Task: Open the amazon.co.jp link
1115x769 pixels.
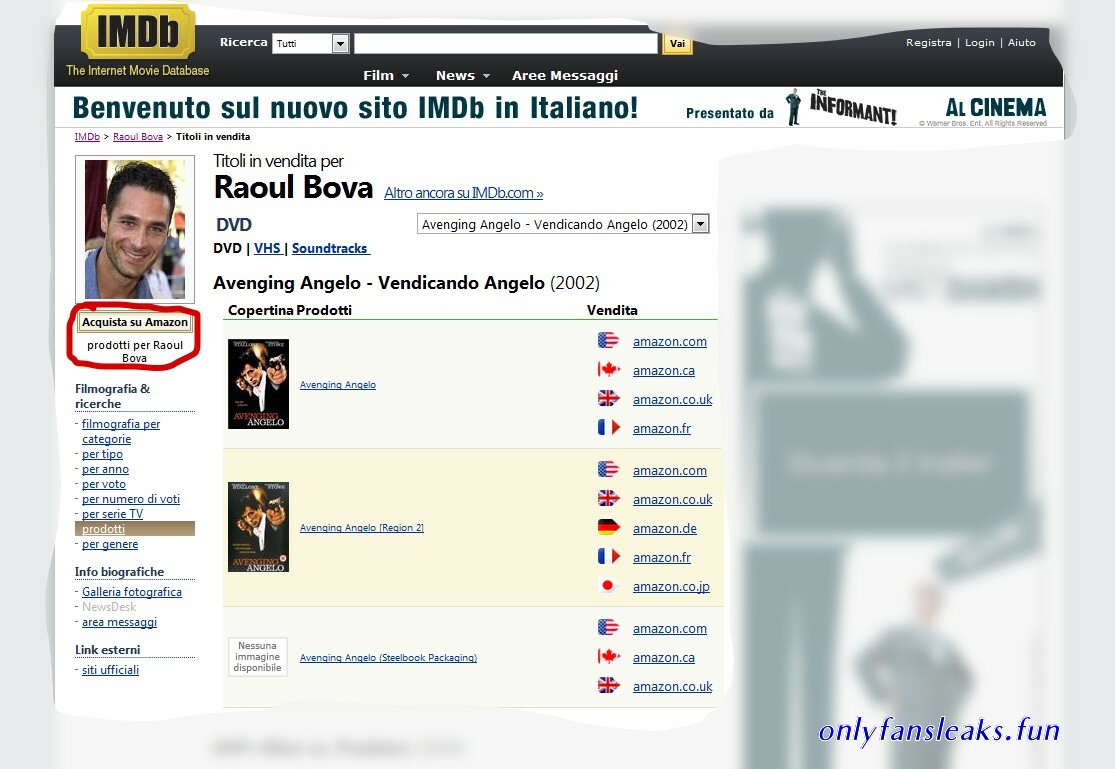Action: coord(671,587)
